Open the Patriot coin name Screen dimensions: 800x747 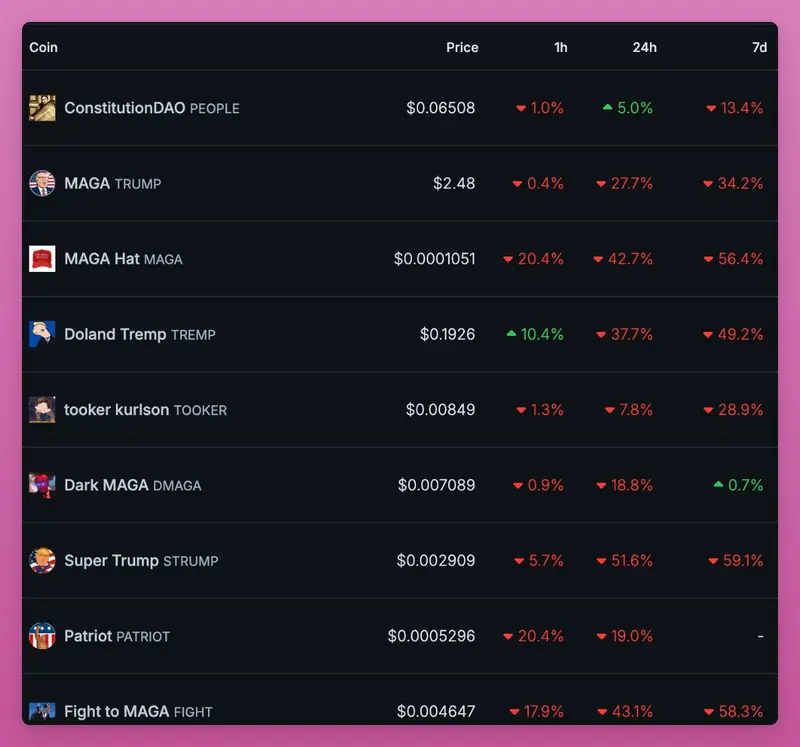[88, 636]
